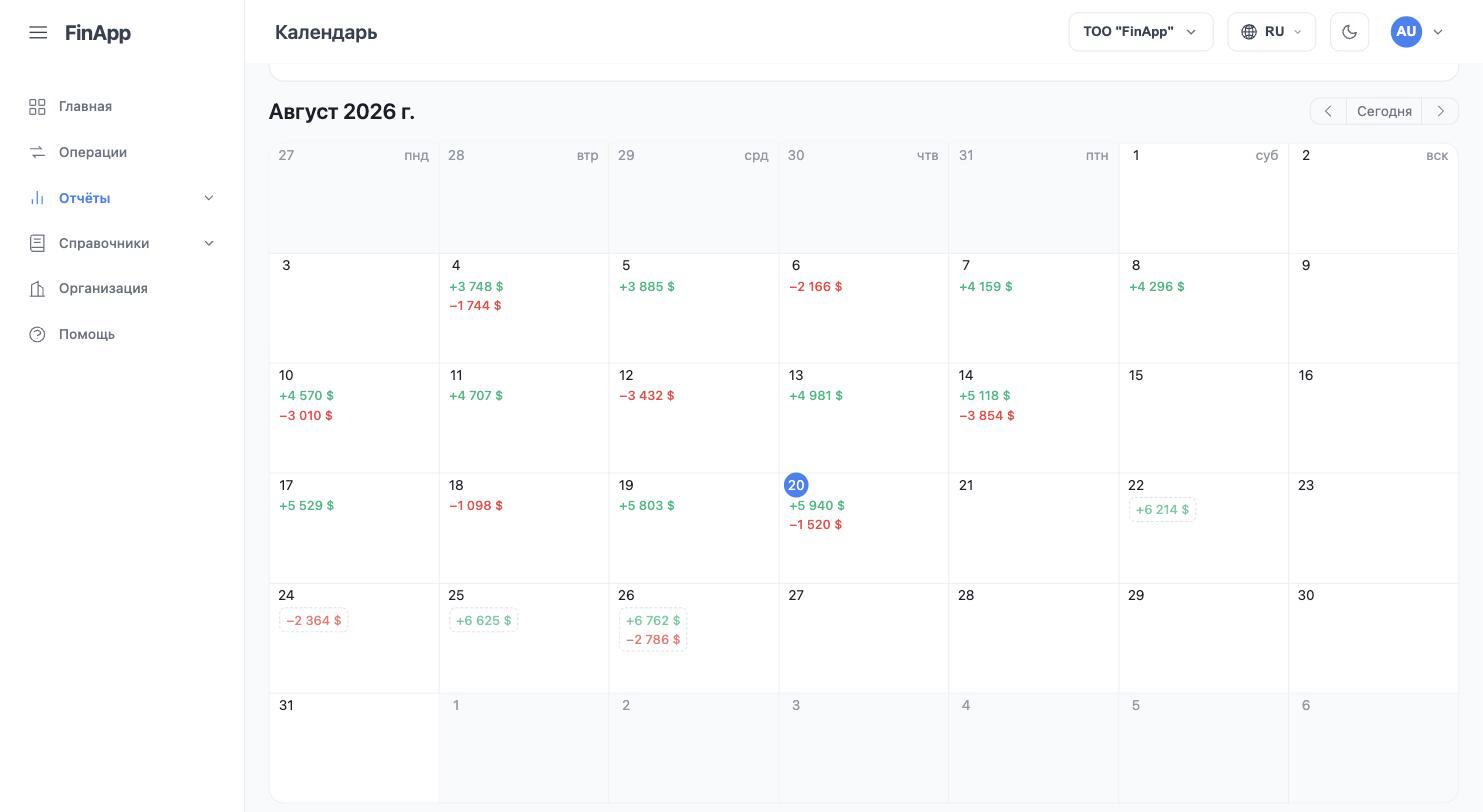This screenshot has height=812, width=1483.
Task: Click expense −1 744 $ on August 4
Action: pyautogui.click(x=475, y=305)
